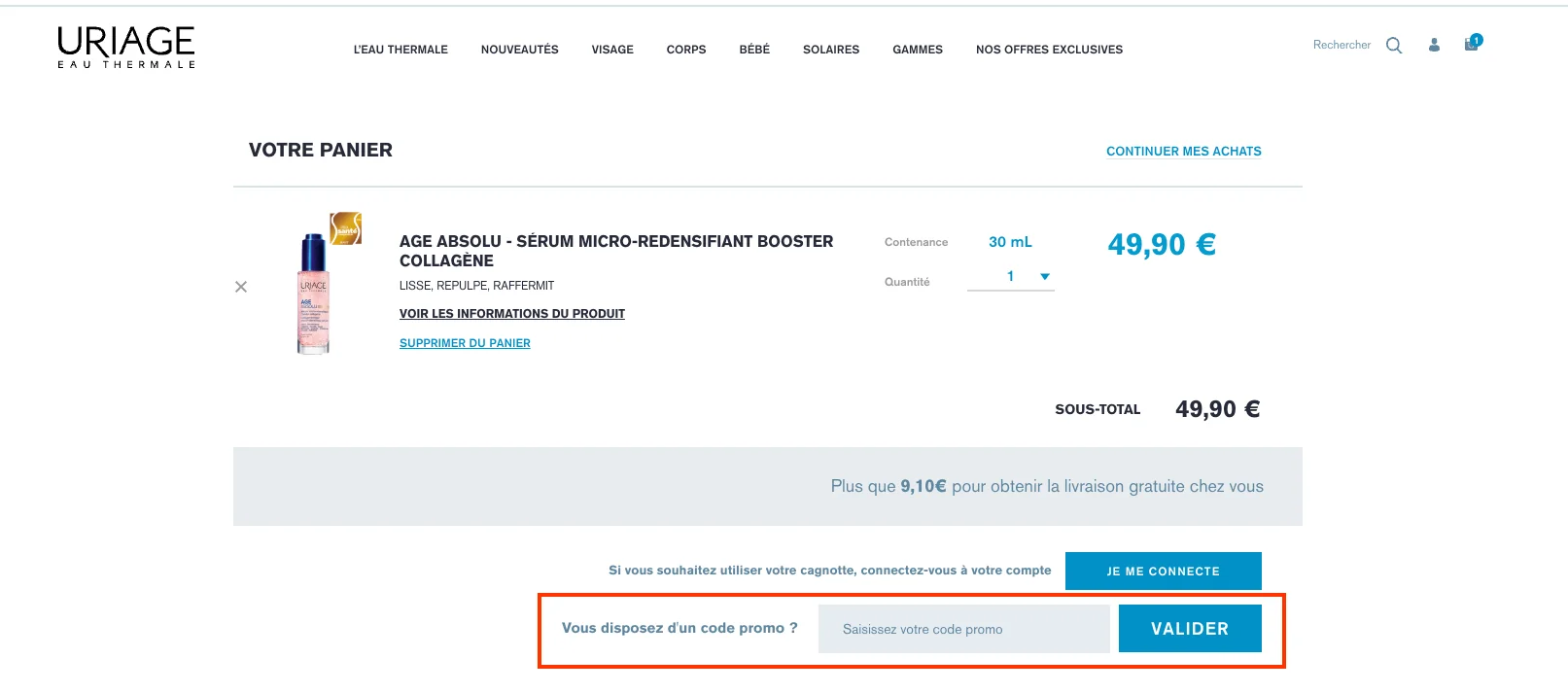Click the free delivery 9,10€ message
The width and height of the screenshot is (1568, 693).
(x=1047, y=486)
